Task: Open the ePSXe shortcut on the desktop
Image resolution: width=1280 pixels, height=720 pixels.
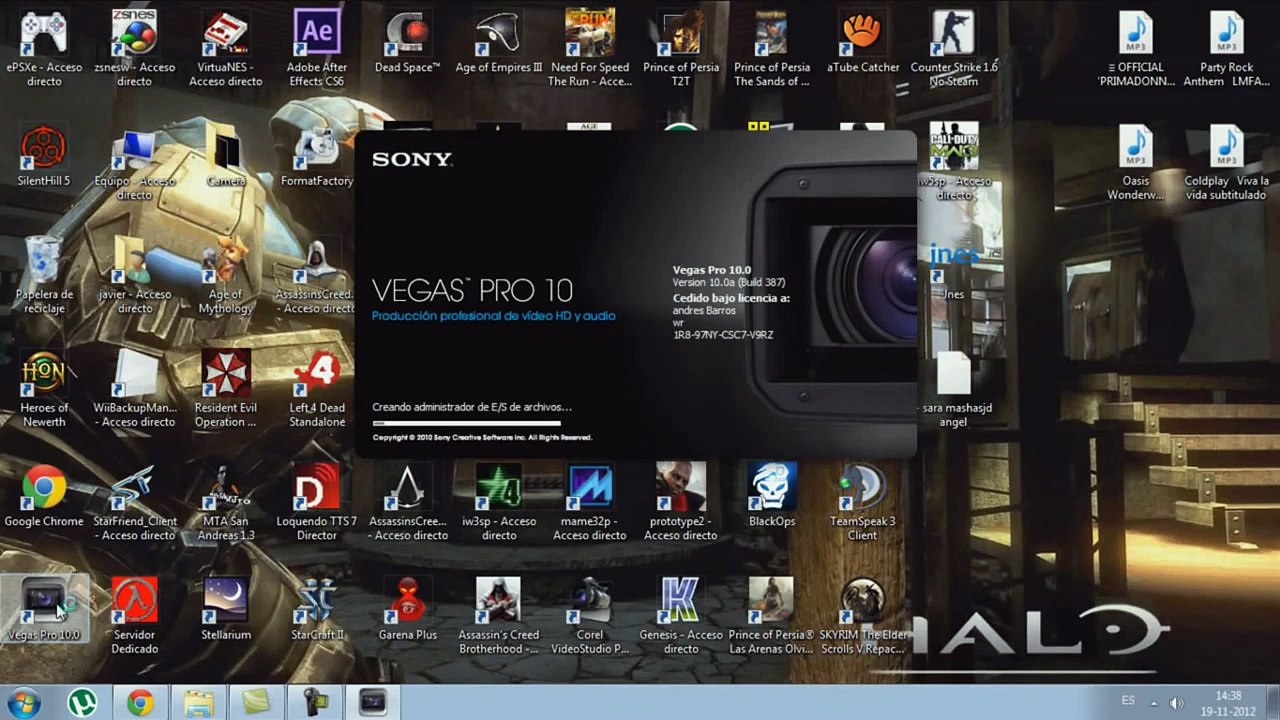Action: pos(44,46)
